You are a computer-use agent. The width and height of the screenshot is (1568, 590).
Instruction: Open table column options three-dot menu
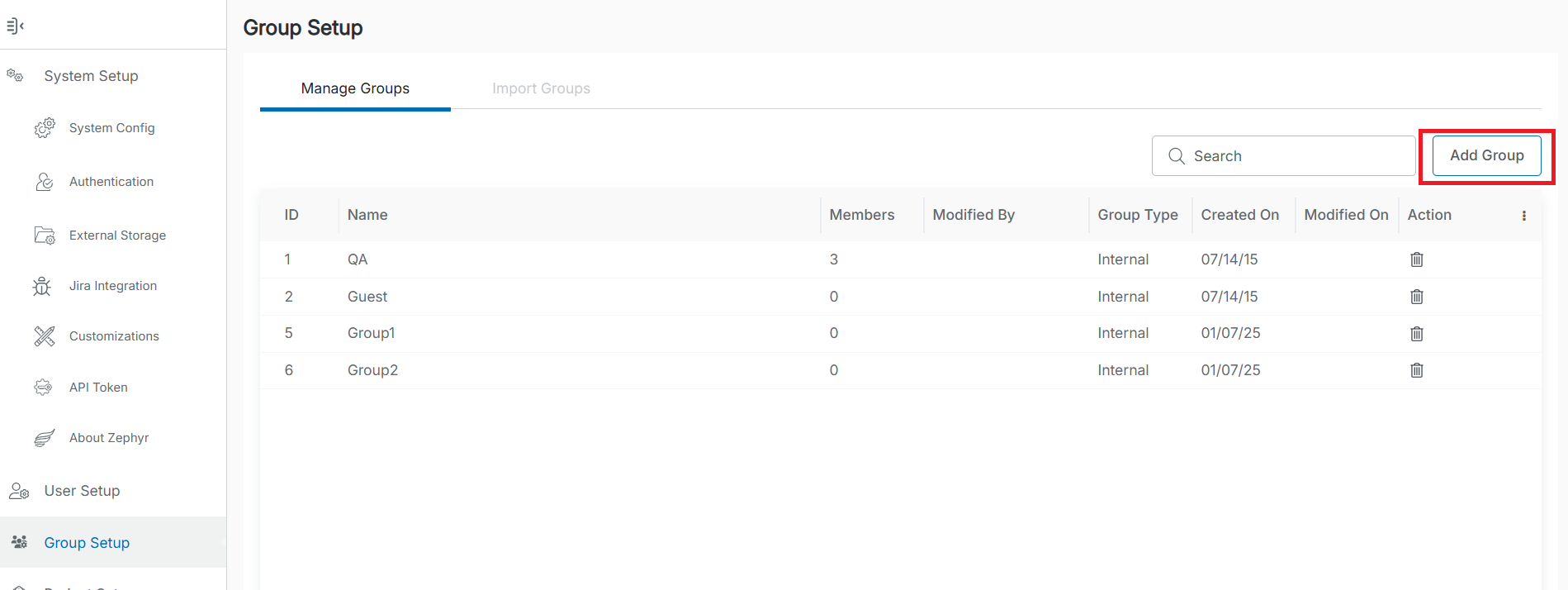(1523, 216)
